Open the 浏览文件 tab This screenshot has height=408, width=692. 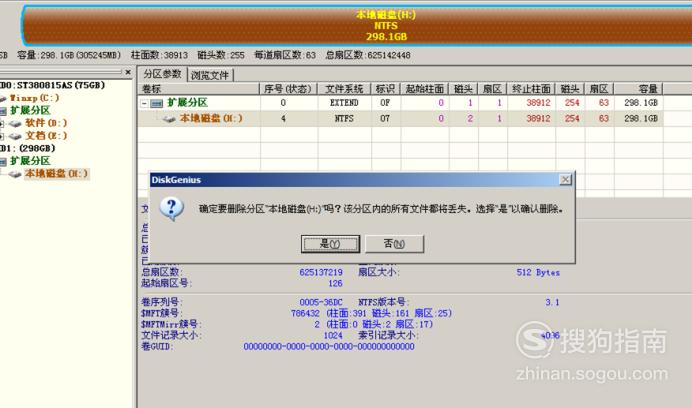coord(210,75)
